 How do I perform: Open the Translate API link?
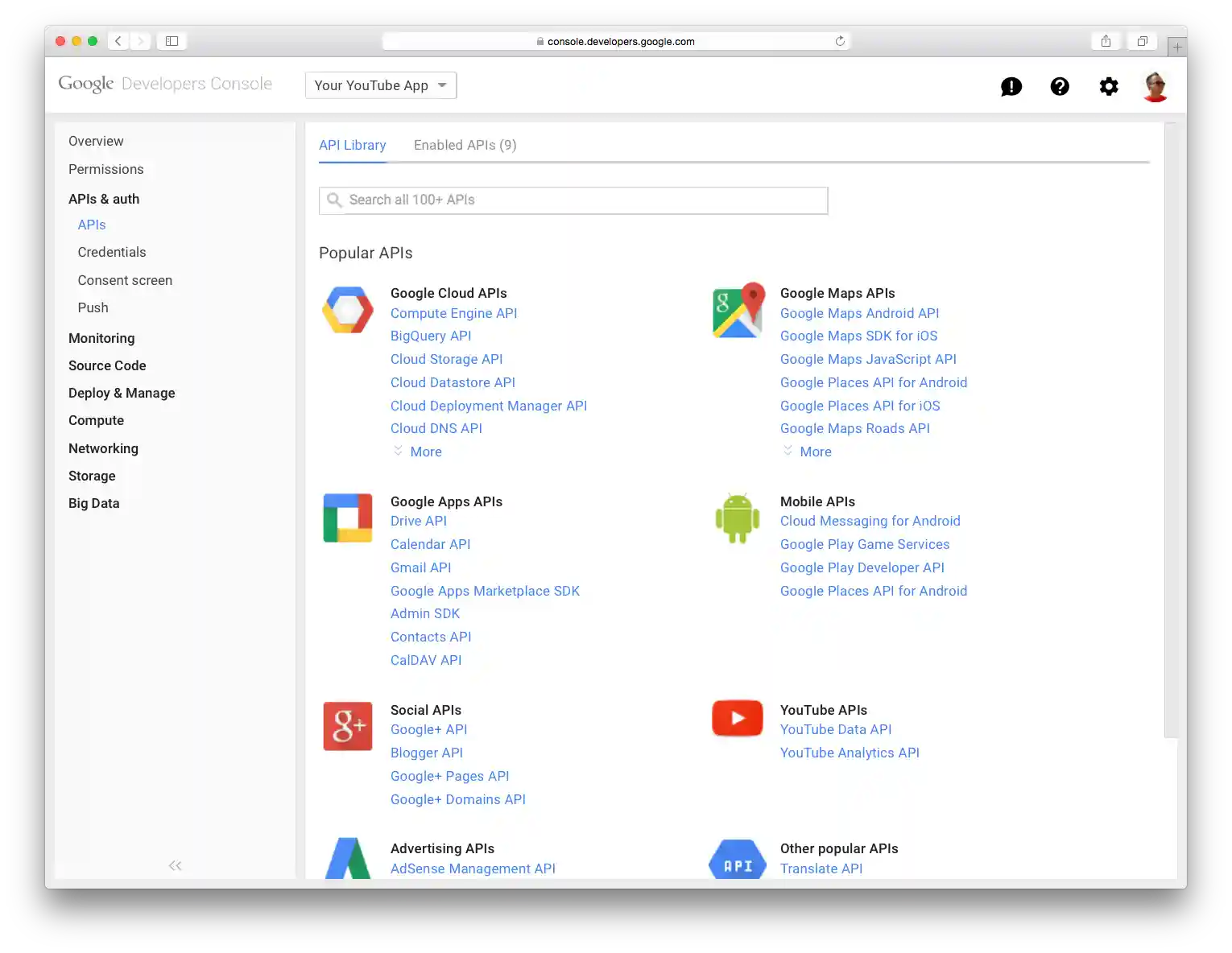click(821, 868)
